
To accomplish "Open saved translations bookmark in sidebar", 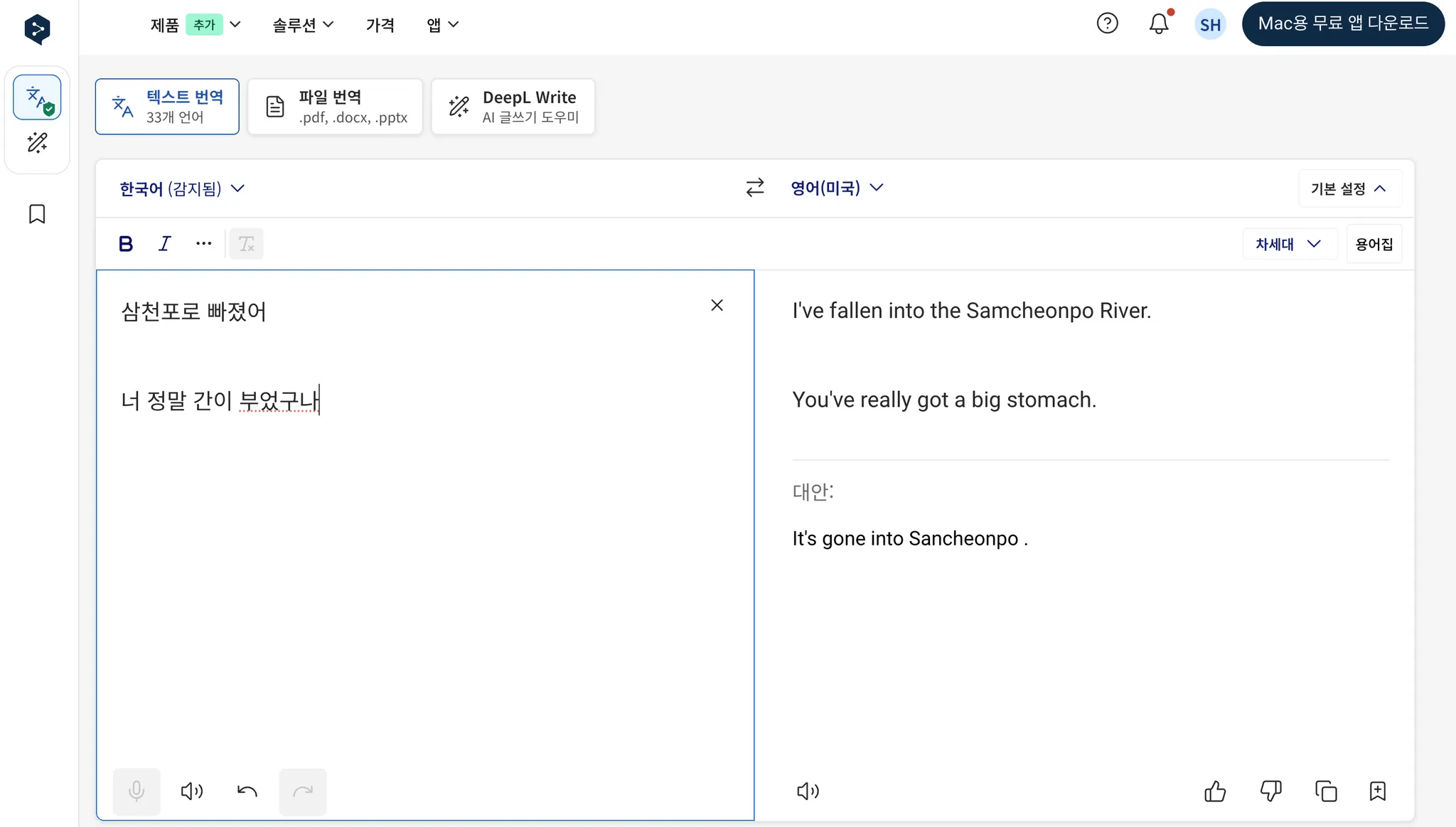I will pos(37,214).
